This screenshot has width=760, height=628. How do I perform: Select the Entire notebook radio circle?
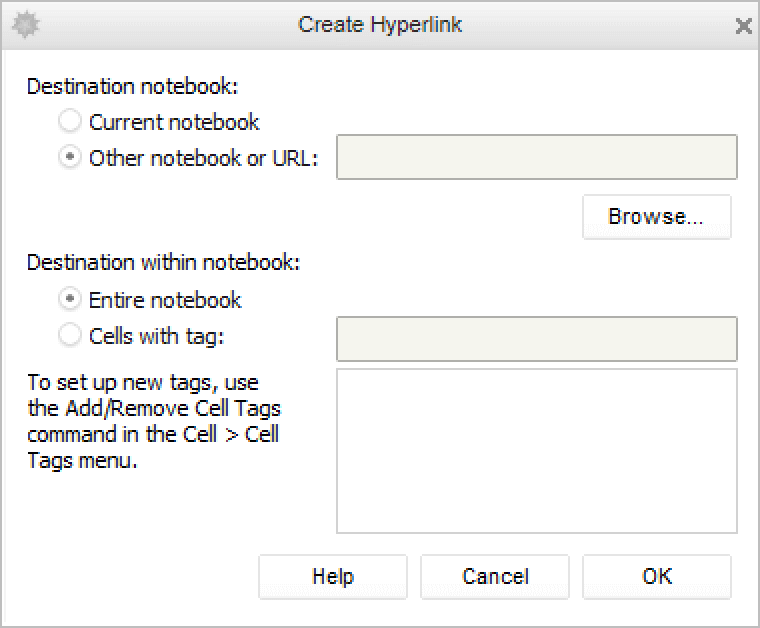click(70, 300)
